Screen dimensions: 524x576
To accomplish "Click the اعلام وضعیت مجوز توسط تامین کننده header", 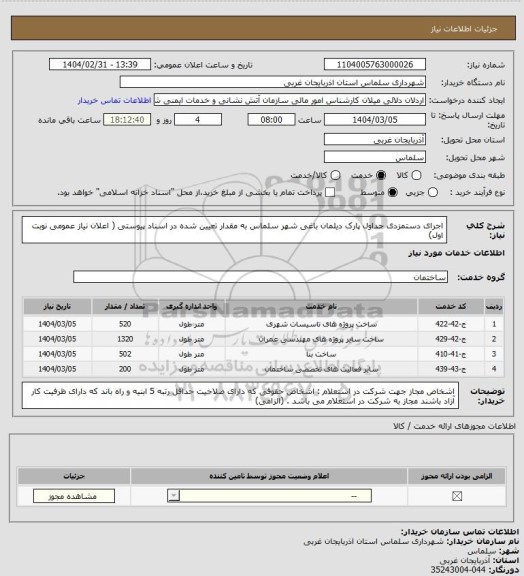I will (269, 476).
